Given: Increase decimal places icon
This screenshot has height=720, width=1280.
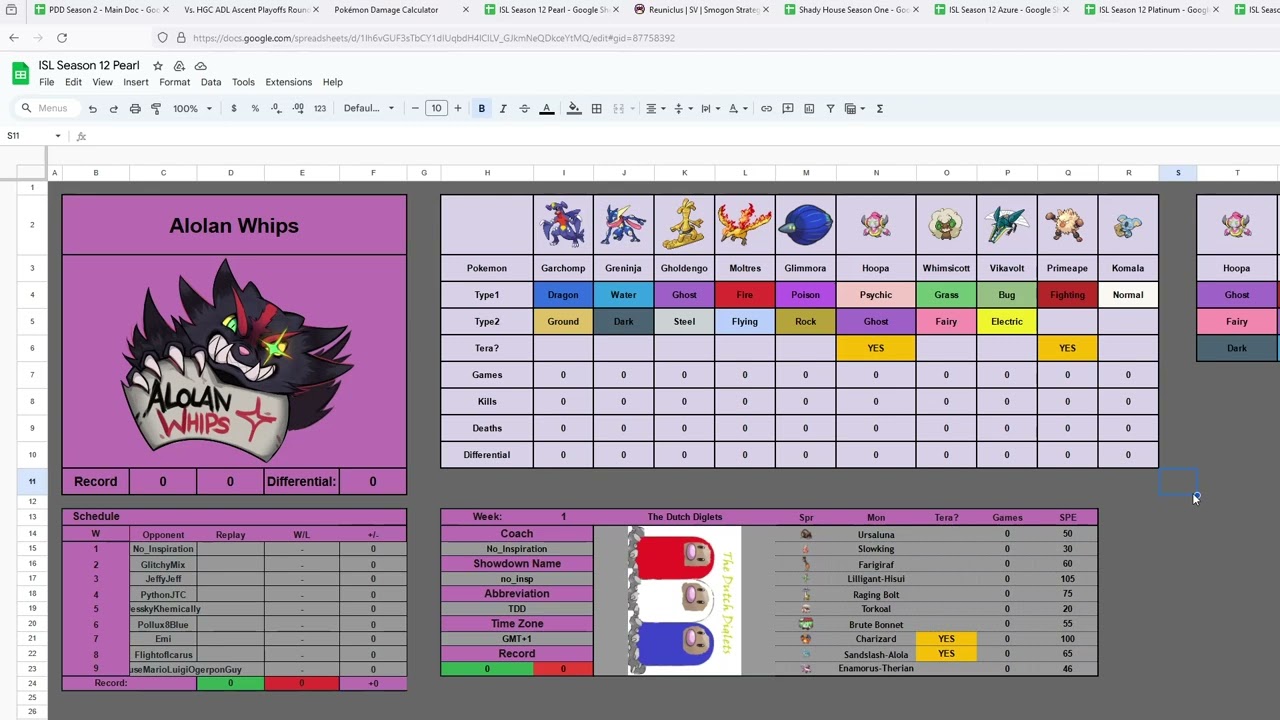Looking at the screenshot, I should coord(298,108).
